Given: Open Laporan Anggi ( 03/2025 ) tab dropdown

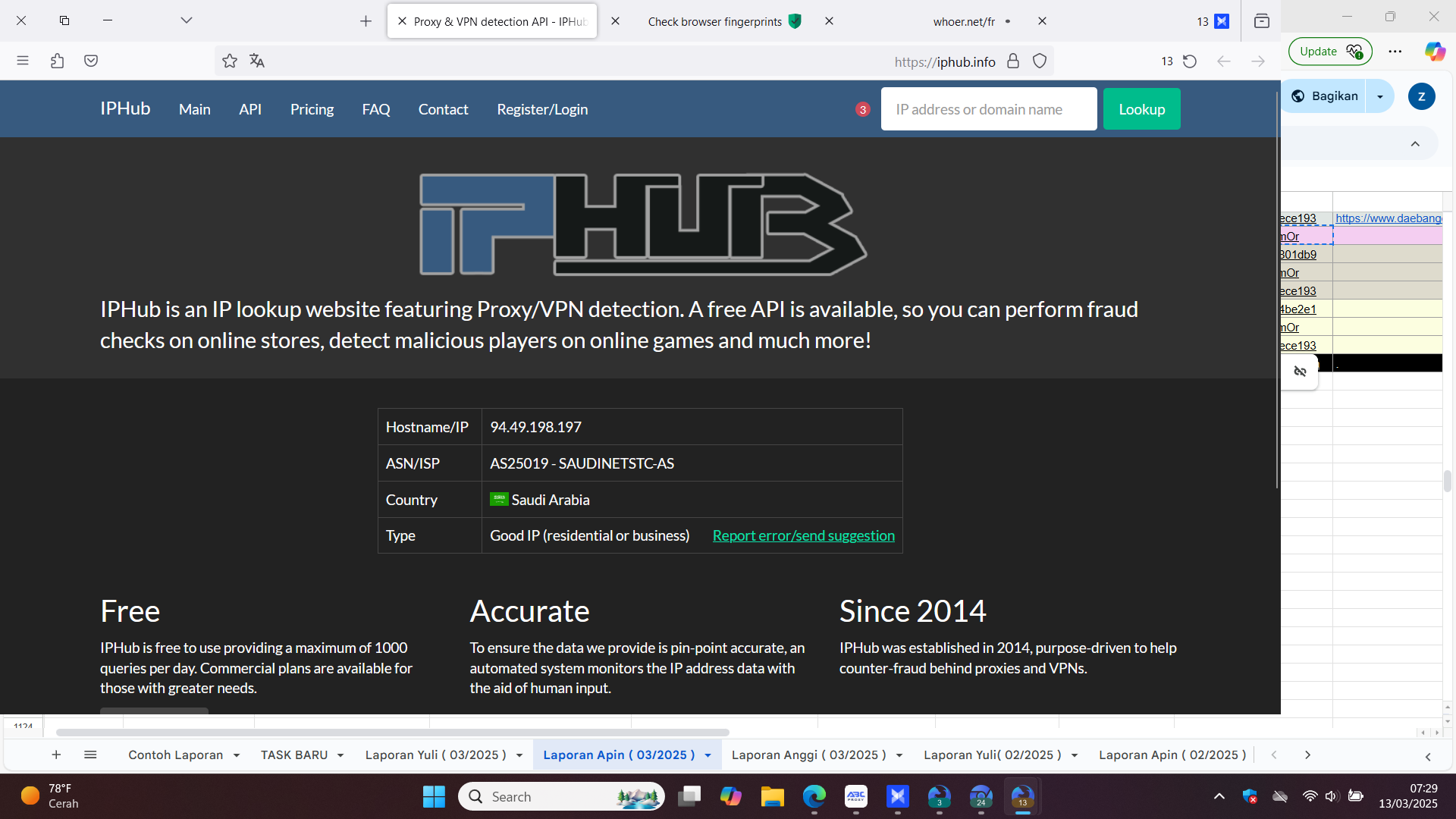Looking at the screenshot, I should click(x=899, y=755).
